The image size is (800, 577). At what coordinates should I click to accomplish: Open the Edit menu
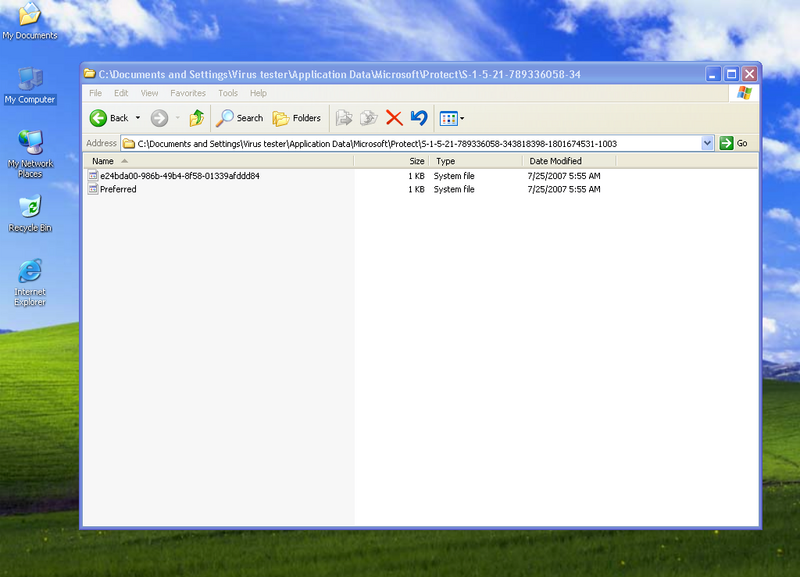pyautogui.click(x=121, y=93)
